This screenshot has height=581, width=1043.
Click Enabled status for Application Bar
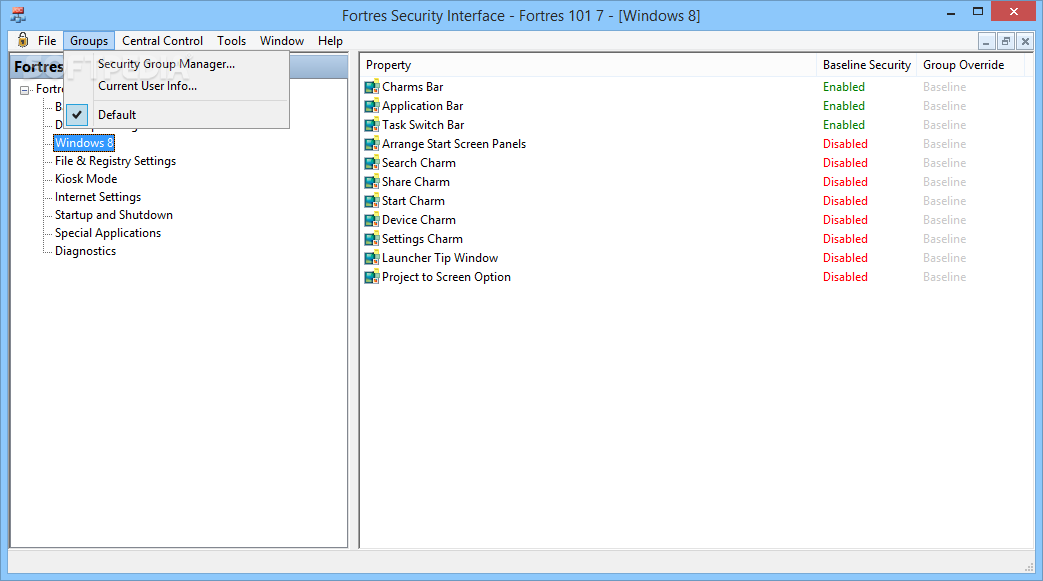(843, 106)
